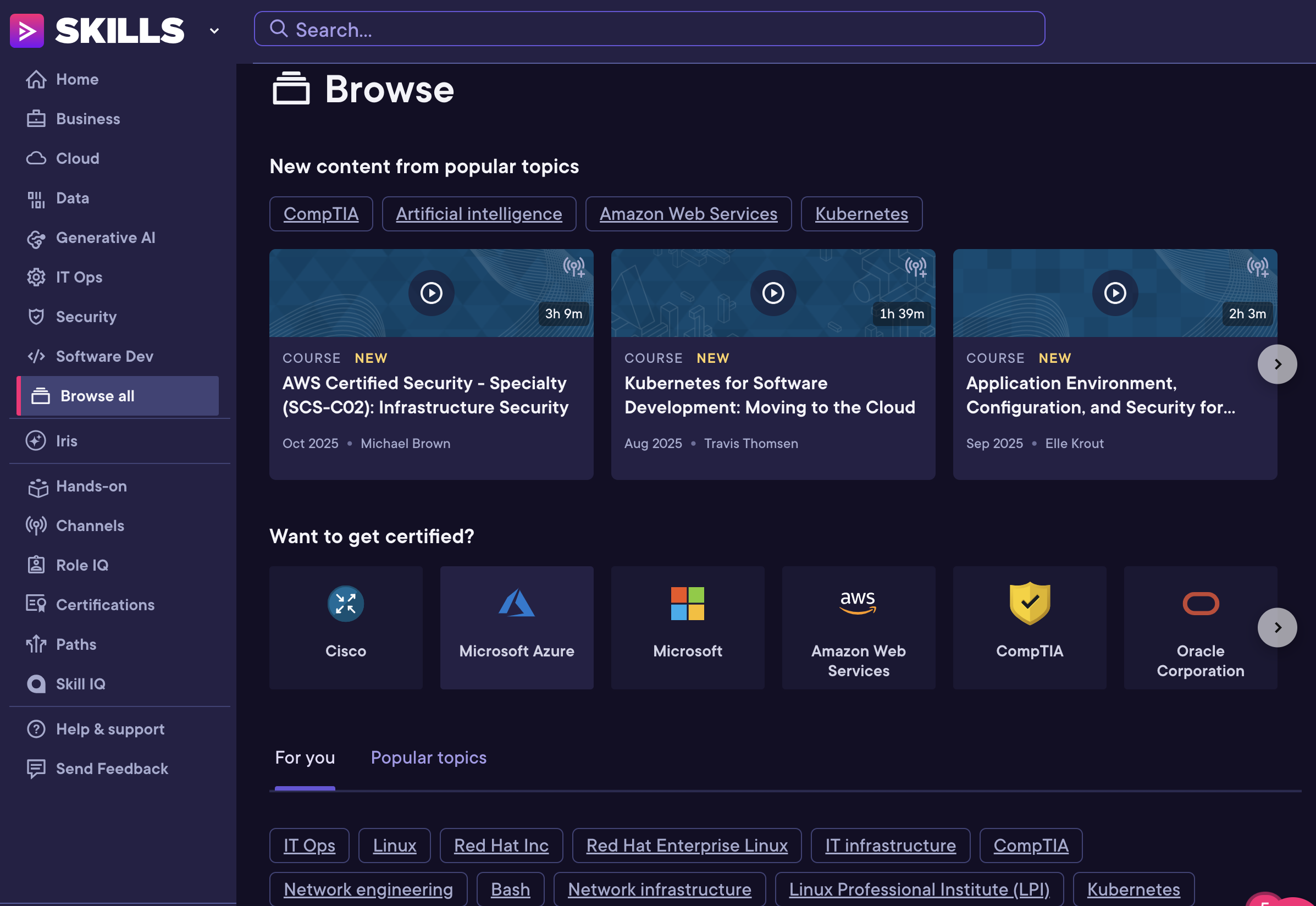Add the AWS Certified Security course to a channel

coord(574,267)
